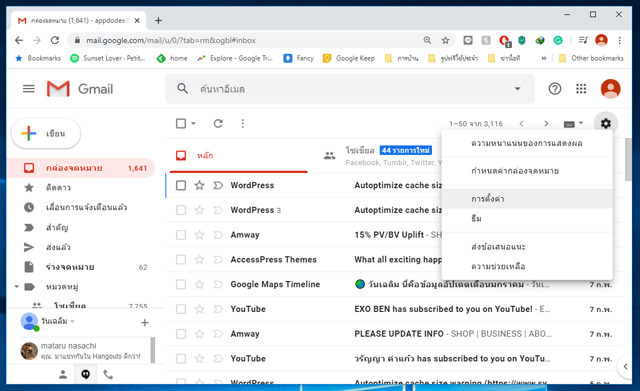Expand the side panel arrow

point(625,367)
